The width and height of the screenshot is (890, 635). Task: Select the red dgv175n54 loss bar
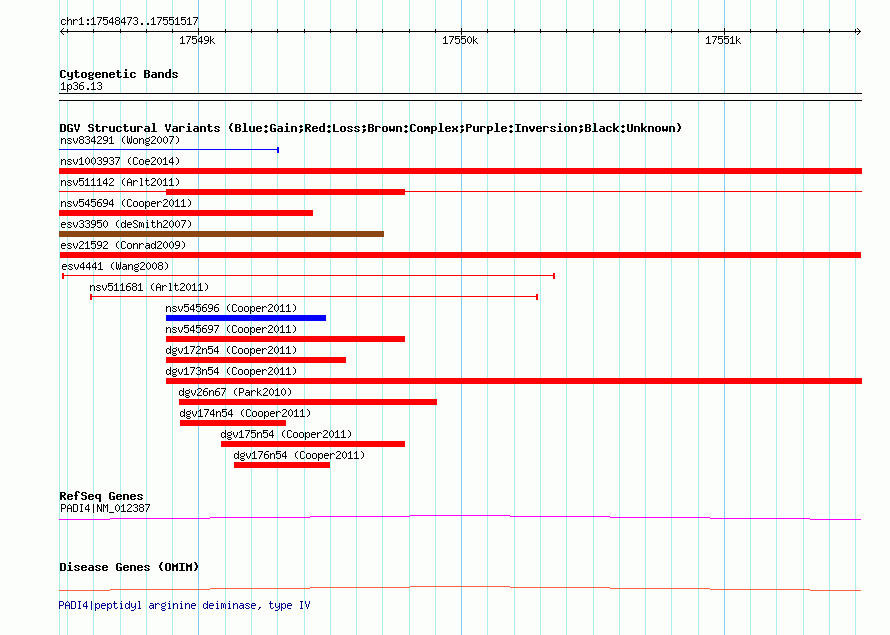point(313,444)
